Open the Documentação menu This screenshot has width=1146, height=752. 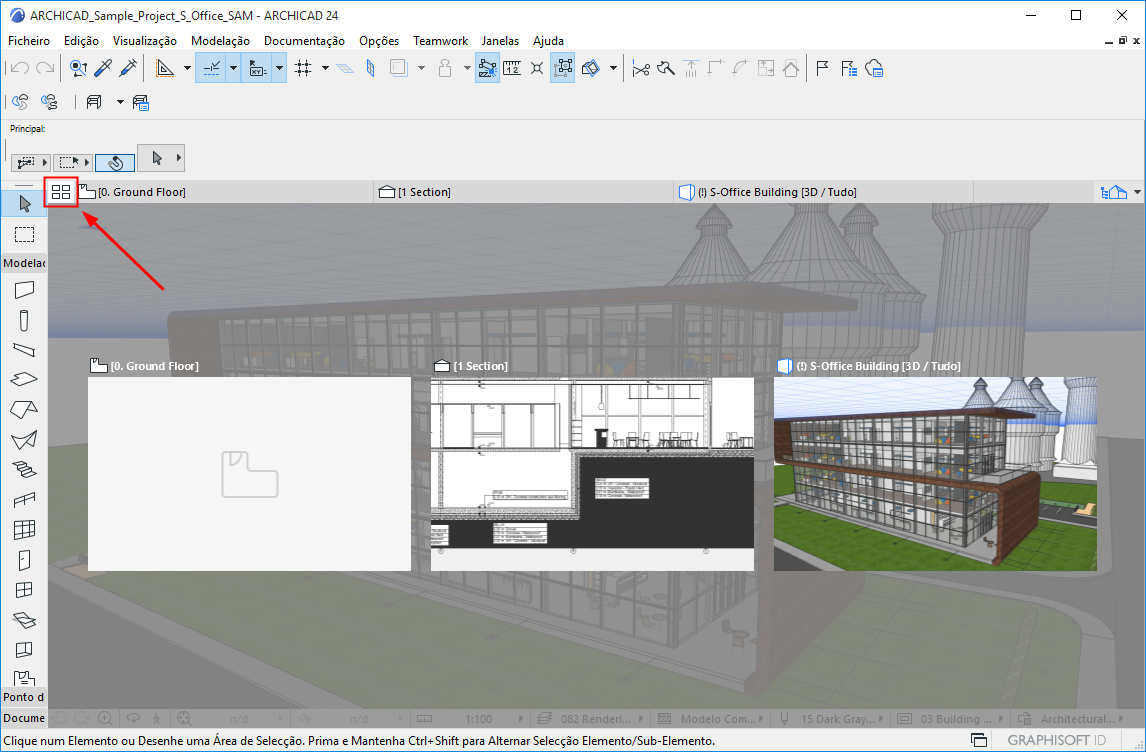[304, 41]
